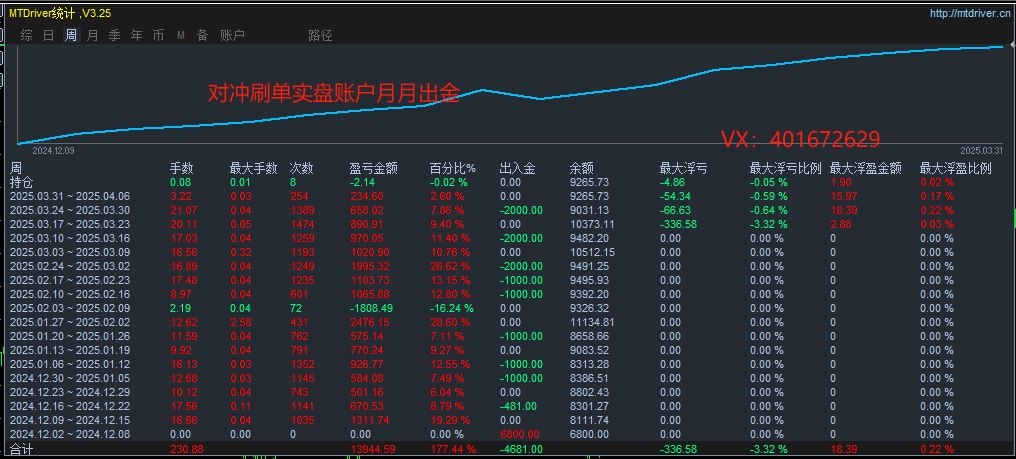
Task: Select the 周 weekly tab
Action: (x=71, y=36)
